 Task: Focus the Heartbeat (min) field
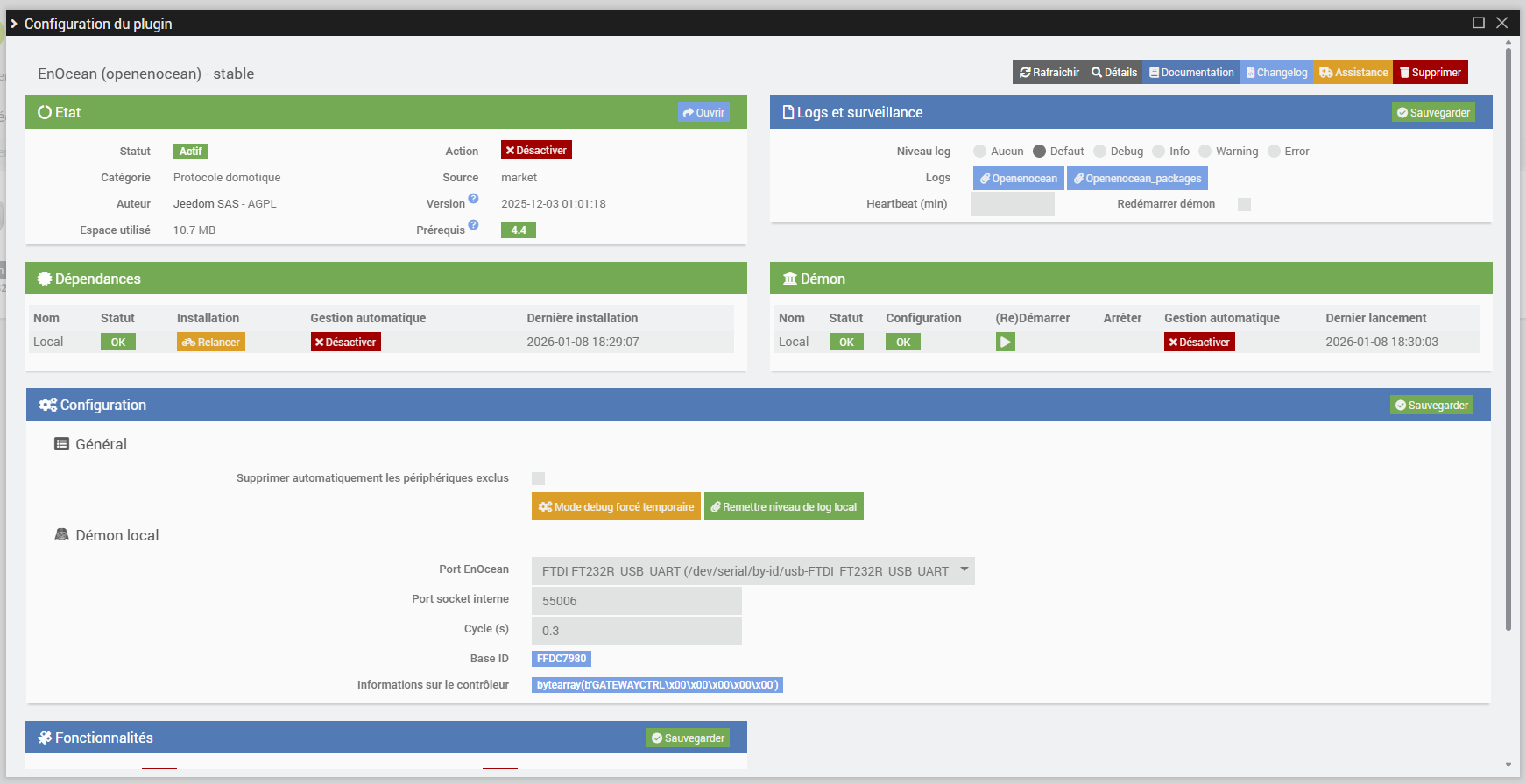1013,204
